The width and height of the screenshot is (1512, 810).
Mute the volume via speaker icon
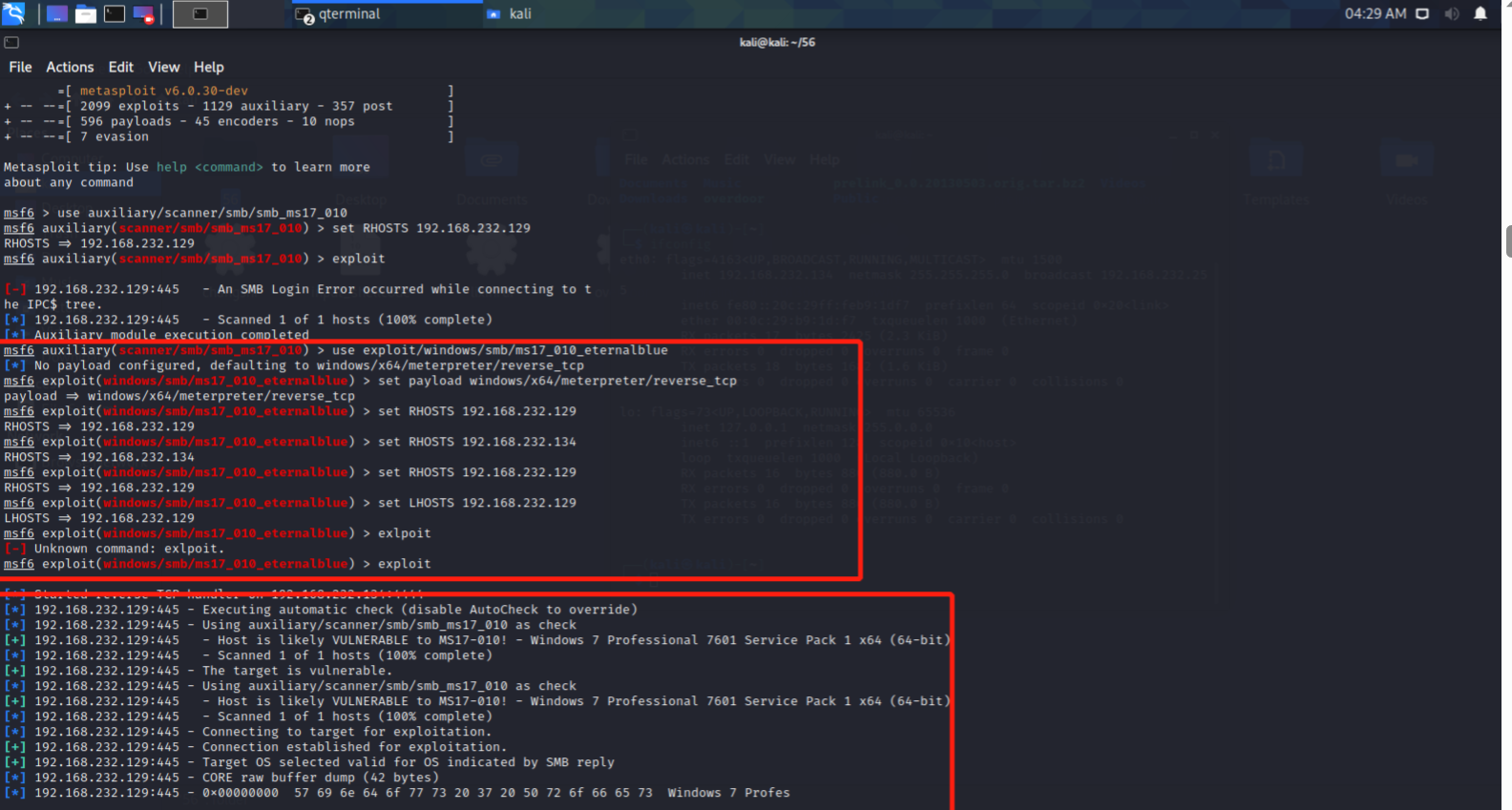(1452, 13)
